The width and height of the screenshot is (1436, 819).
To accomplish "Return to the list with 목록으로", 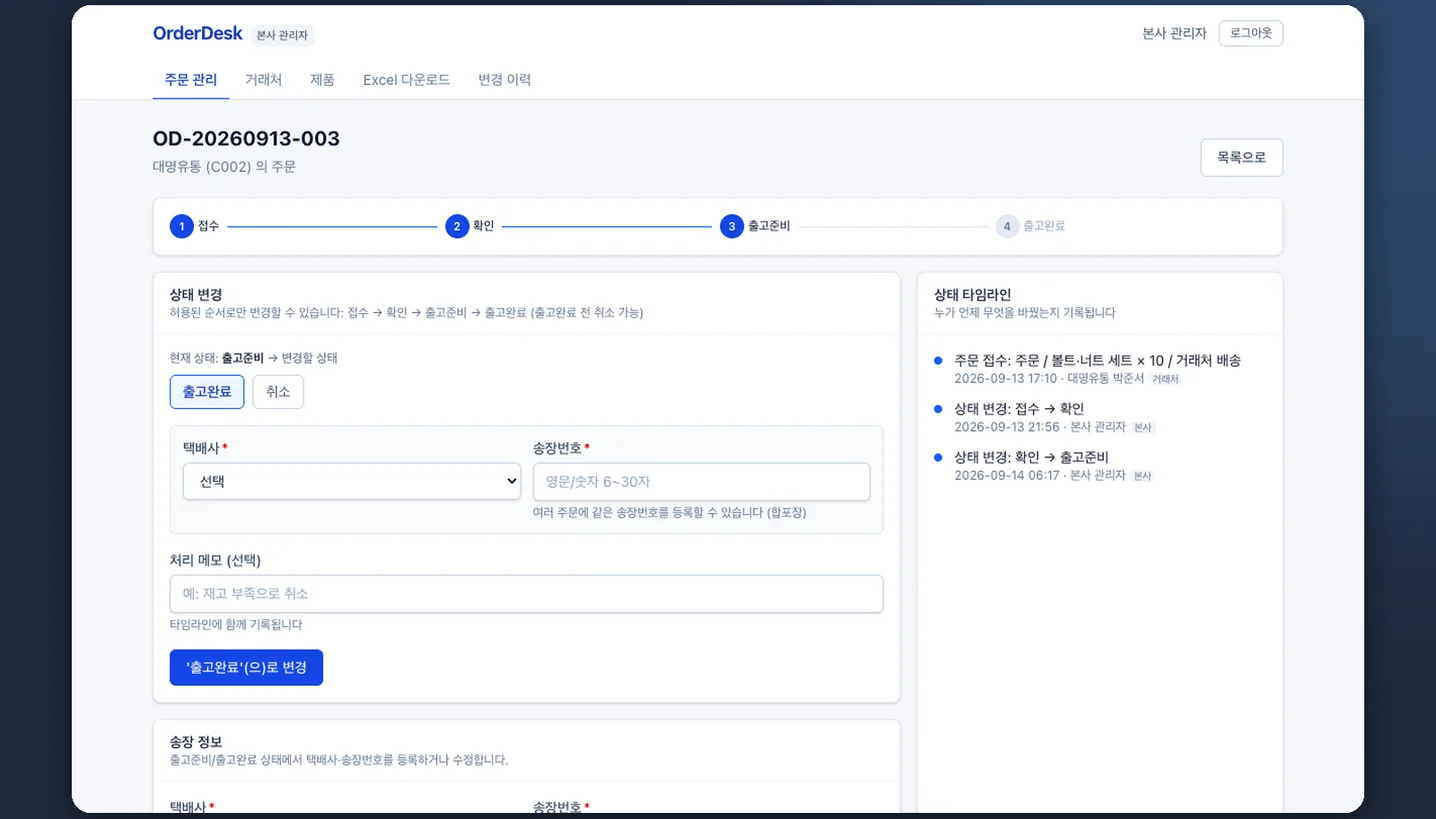I will 1241,157.
